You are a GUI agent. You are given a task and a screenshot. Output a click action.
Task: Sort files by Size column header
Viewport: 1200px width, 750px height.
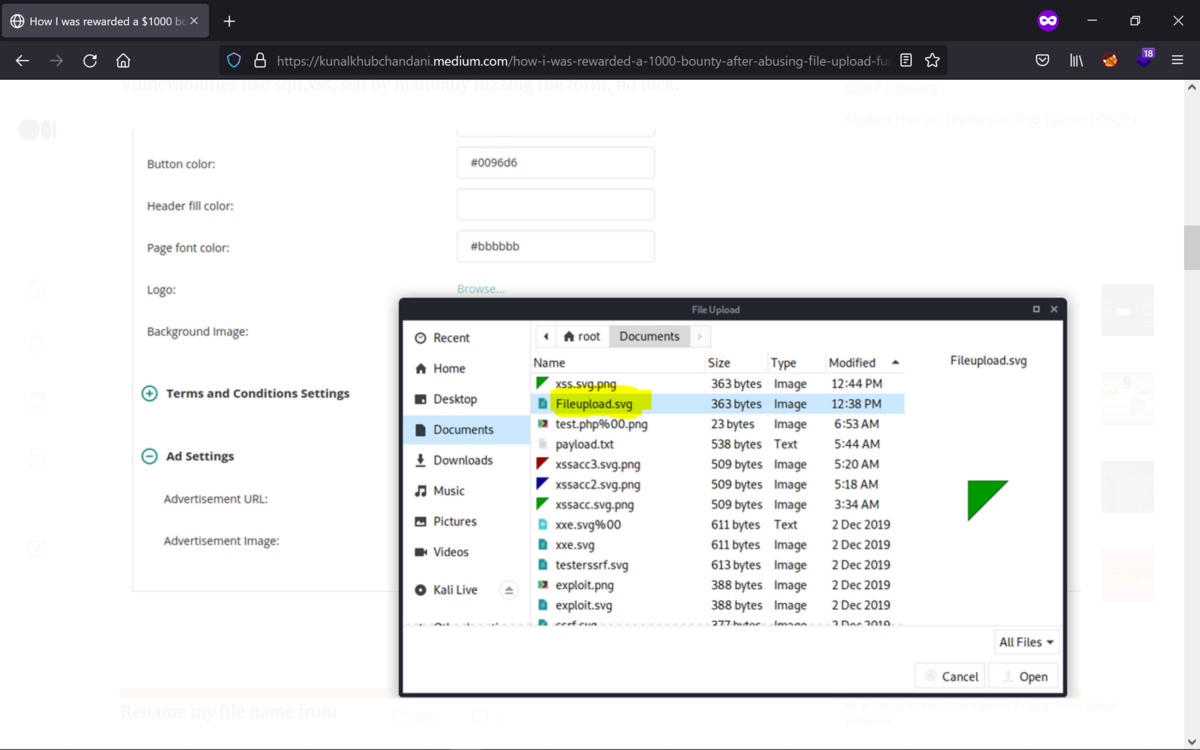pyautogui.click(x=736, y=363)
